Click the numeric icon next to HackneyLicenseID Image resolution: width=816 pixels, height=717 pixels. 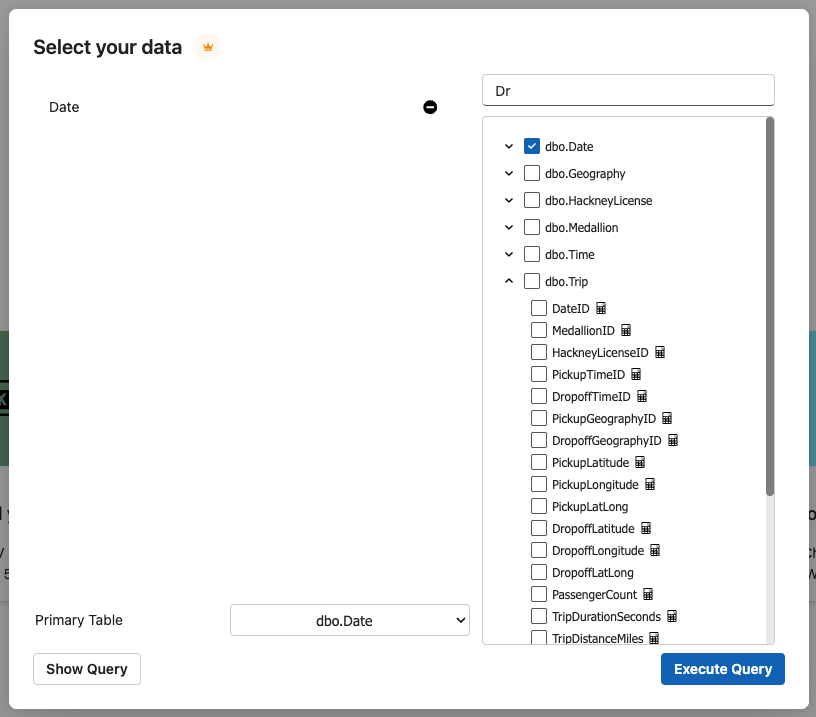tap(660, 353)
